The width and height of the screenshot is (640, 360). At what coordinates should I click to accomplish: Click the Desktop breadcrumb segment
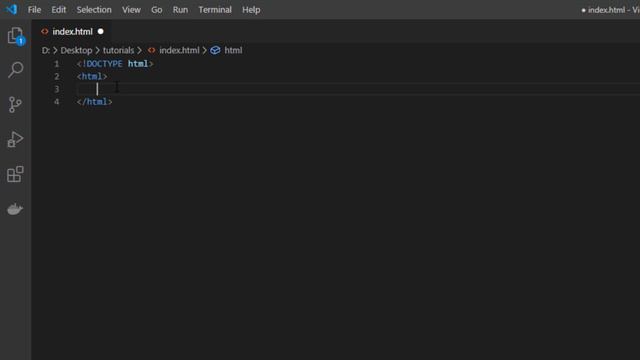tap(76, 50)
